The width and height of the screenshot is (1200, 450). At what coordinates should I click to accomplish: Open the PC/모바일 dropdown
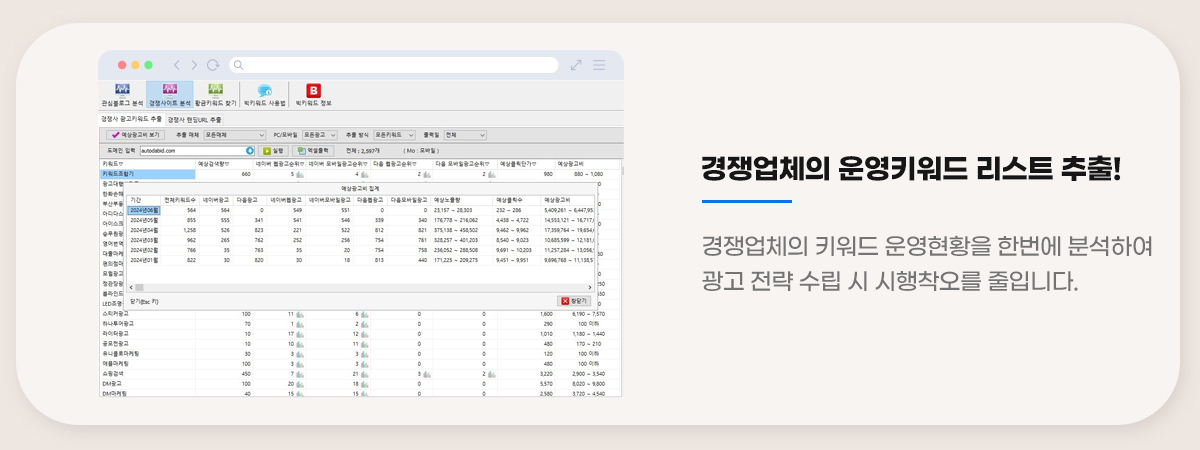pyautogui.click(x=318, y=134)
